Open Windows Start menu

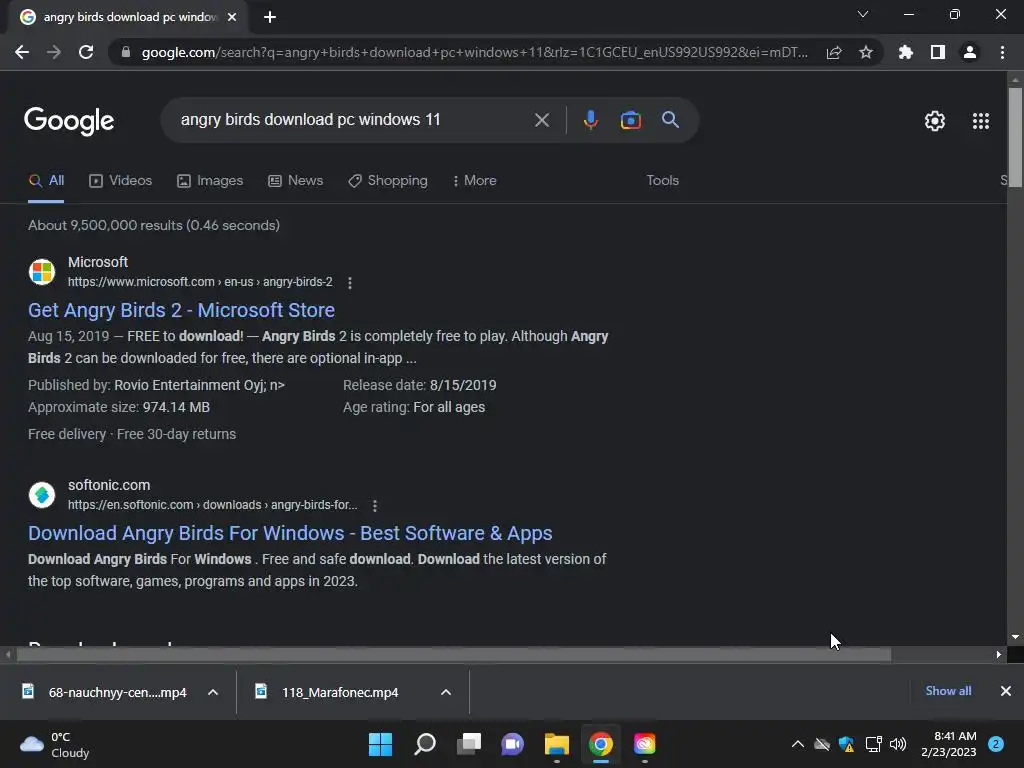(380, 744)
